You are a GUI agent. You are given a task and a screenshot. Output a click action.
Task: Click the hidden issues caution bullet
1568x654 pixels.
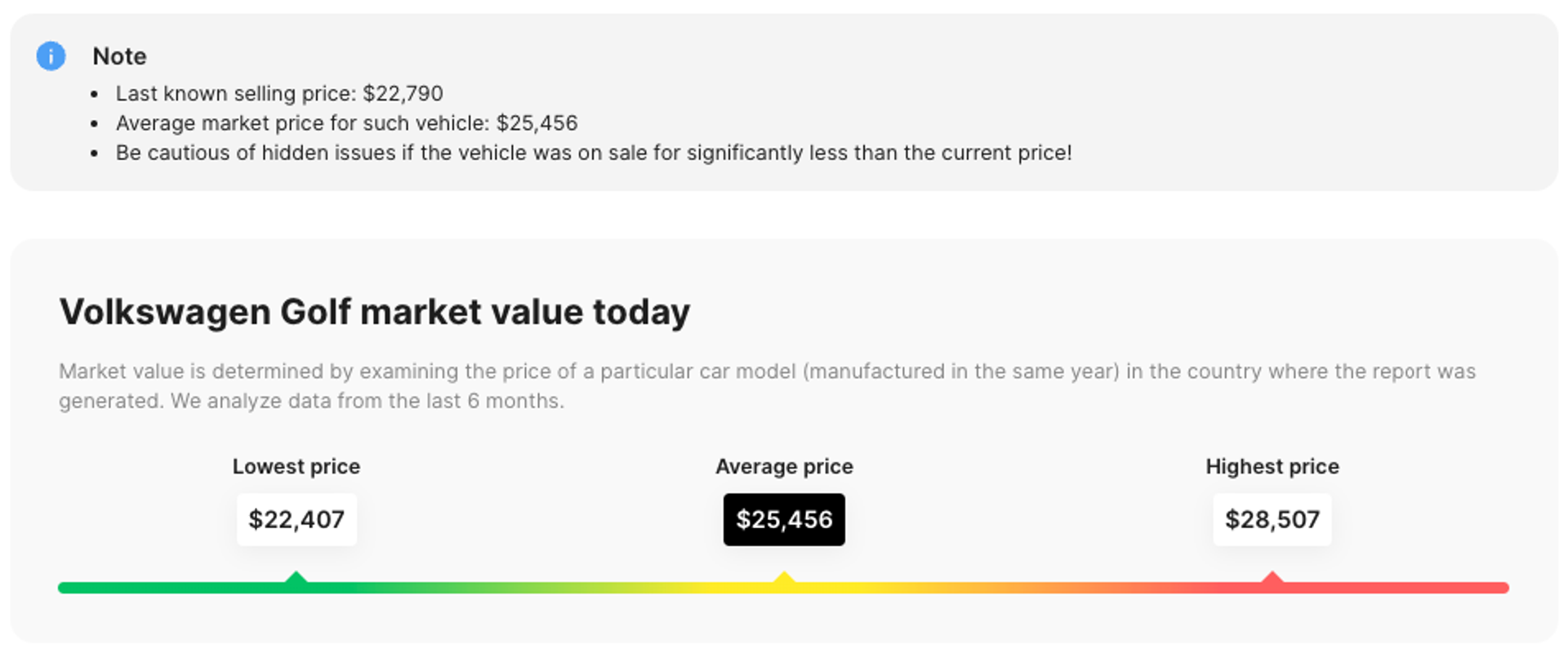click(593, 153)
